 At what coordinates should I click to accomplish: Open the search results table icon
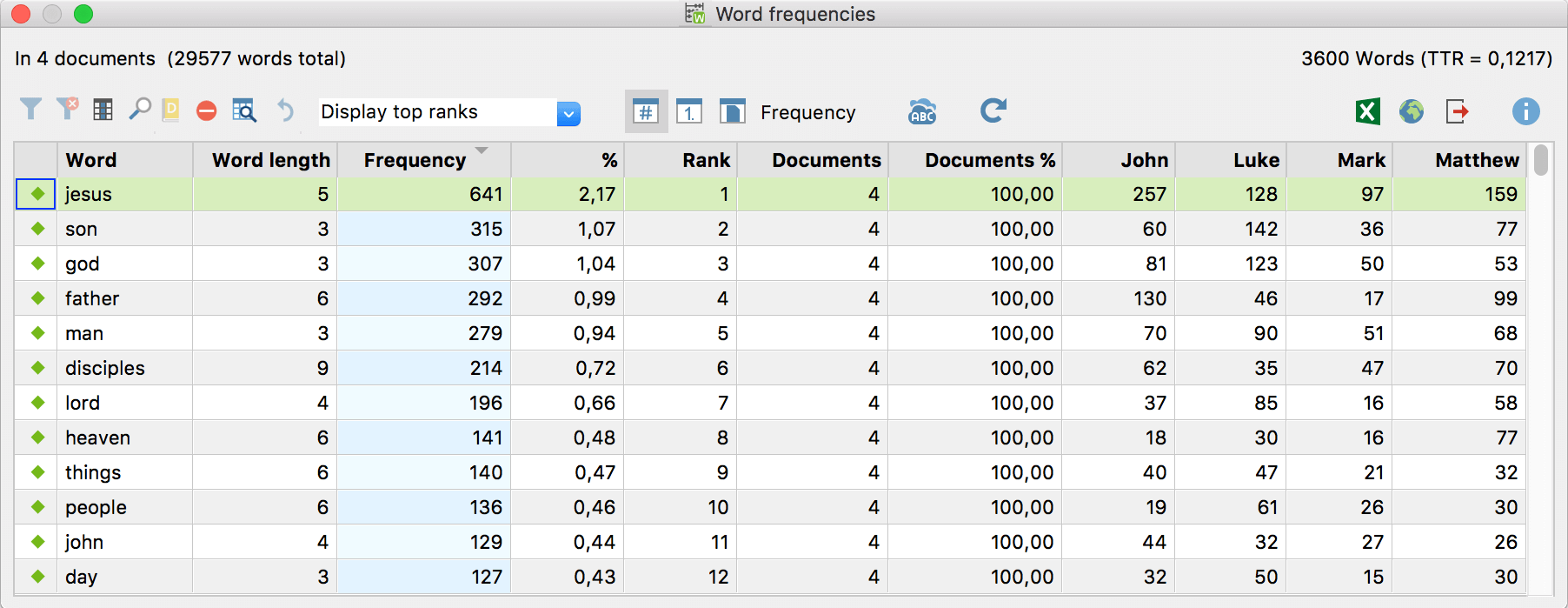pos(244,110)
